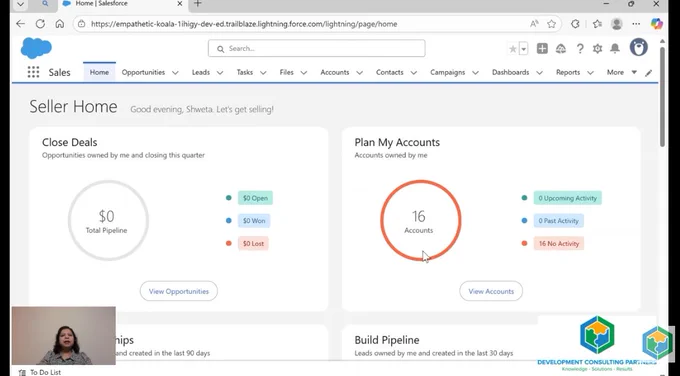Image resolution: width=680 pixels, height=376 pixels.
Task: View site information lock icon
Action: (x=82, y=24)
